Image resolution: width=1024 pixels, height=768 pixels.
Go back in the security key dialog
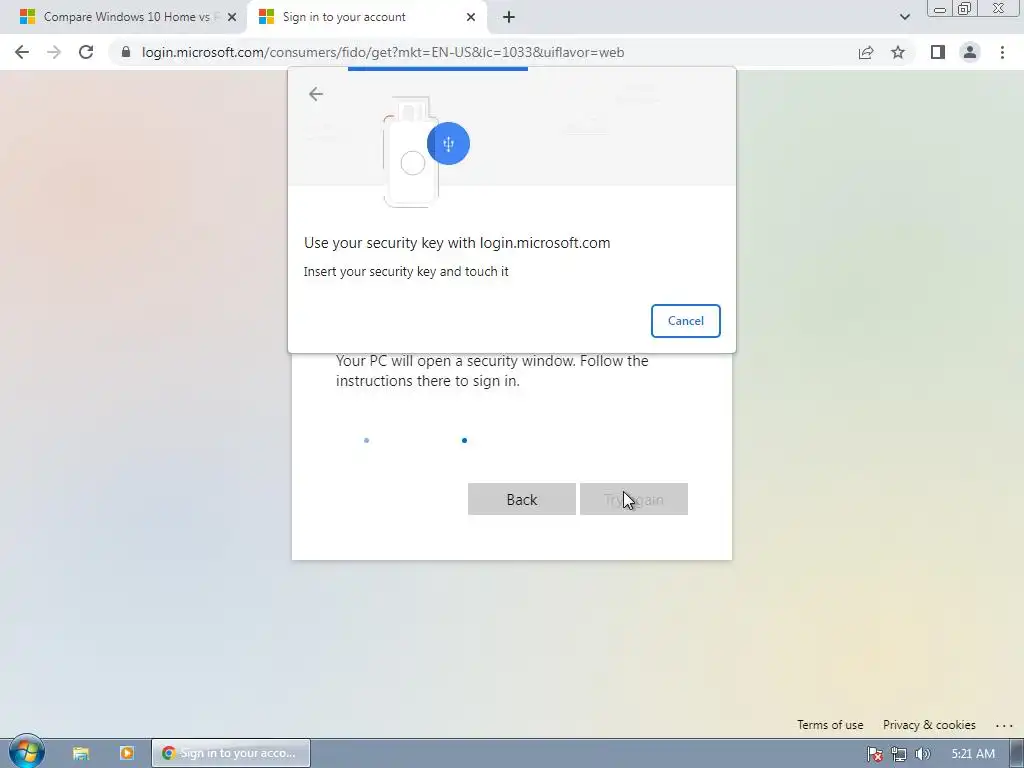(x=315, y=94)
